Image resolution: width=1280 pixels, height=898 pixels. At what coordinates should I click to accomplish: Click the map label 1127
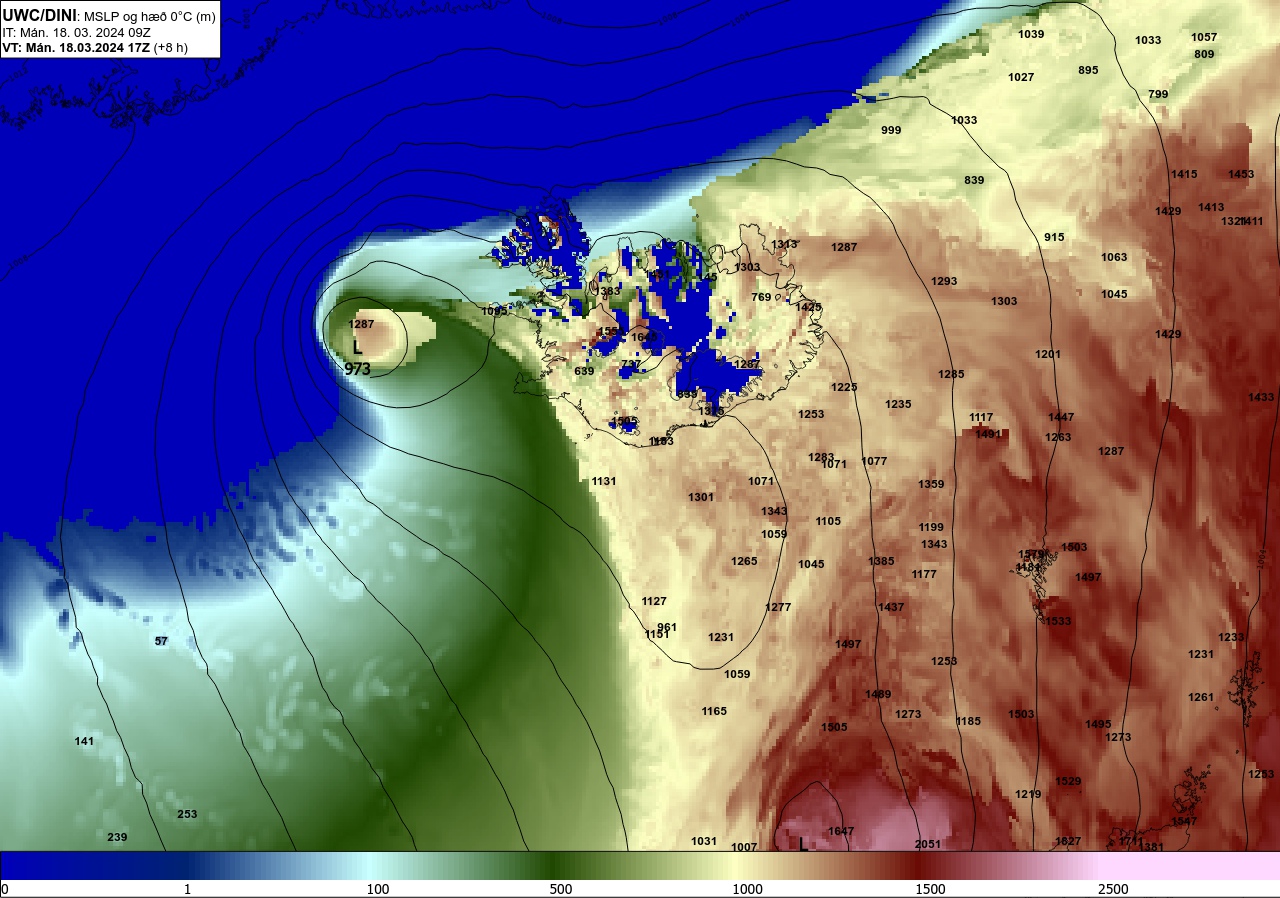pos(654,601)
